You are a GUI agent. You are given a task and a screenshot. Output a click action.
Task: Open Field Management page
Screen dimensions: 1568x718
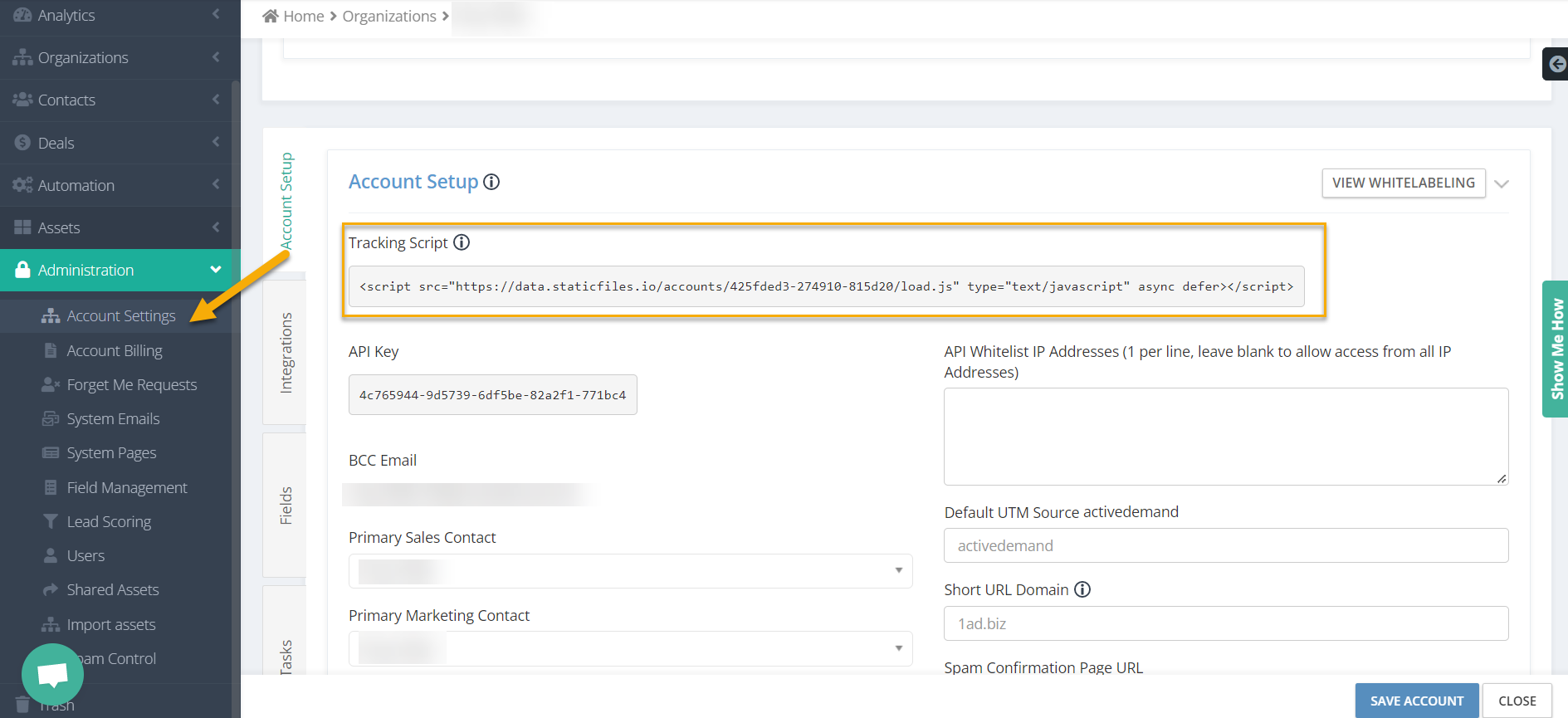pos(127,487)
